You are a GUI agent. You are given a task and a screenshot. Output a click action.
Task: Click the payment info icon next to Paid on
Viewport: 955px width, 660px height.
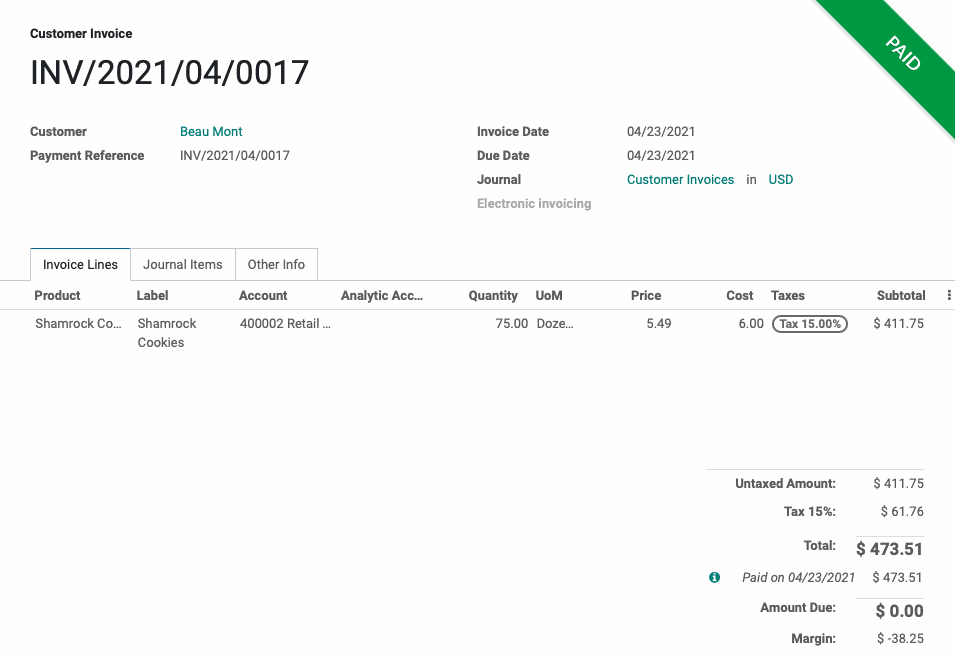coord(714,577)
